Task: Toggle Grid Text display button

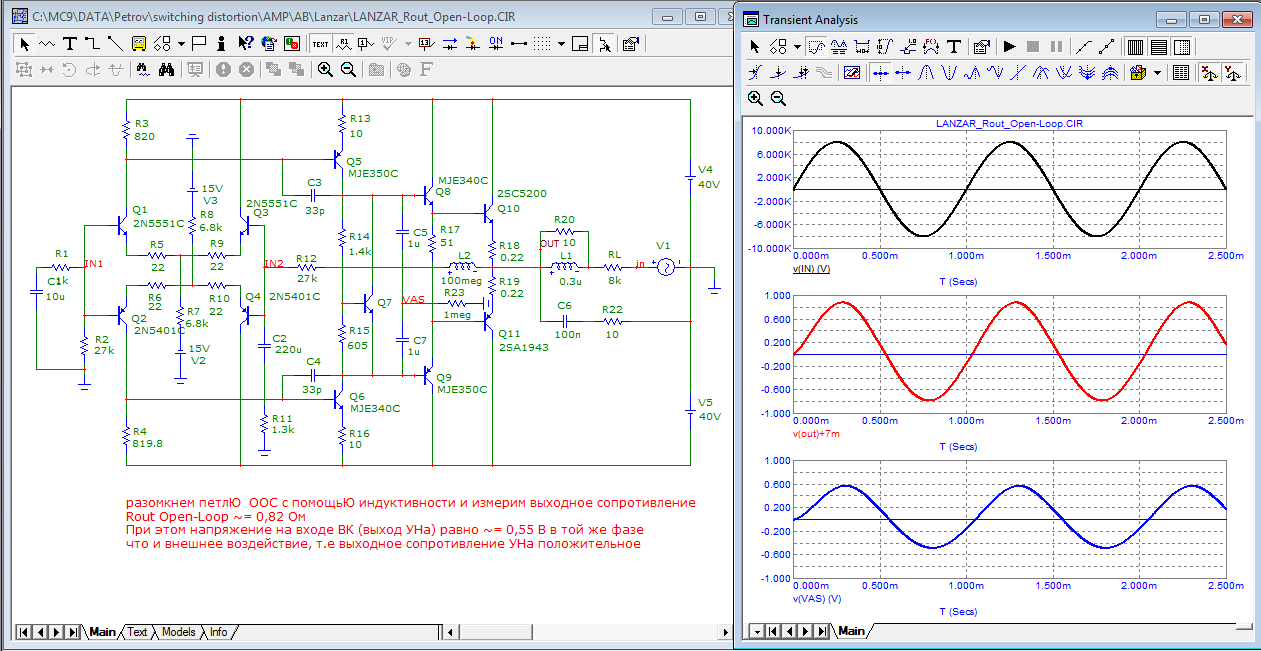Action: tap(319, 43)
